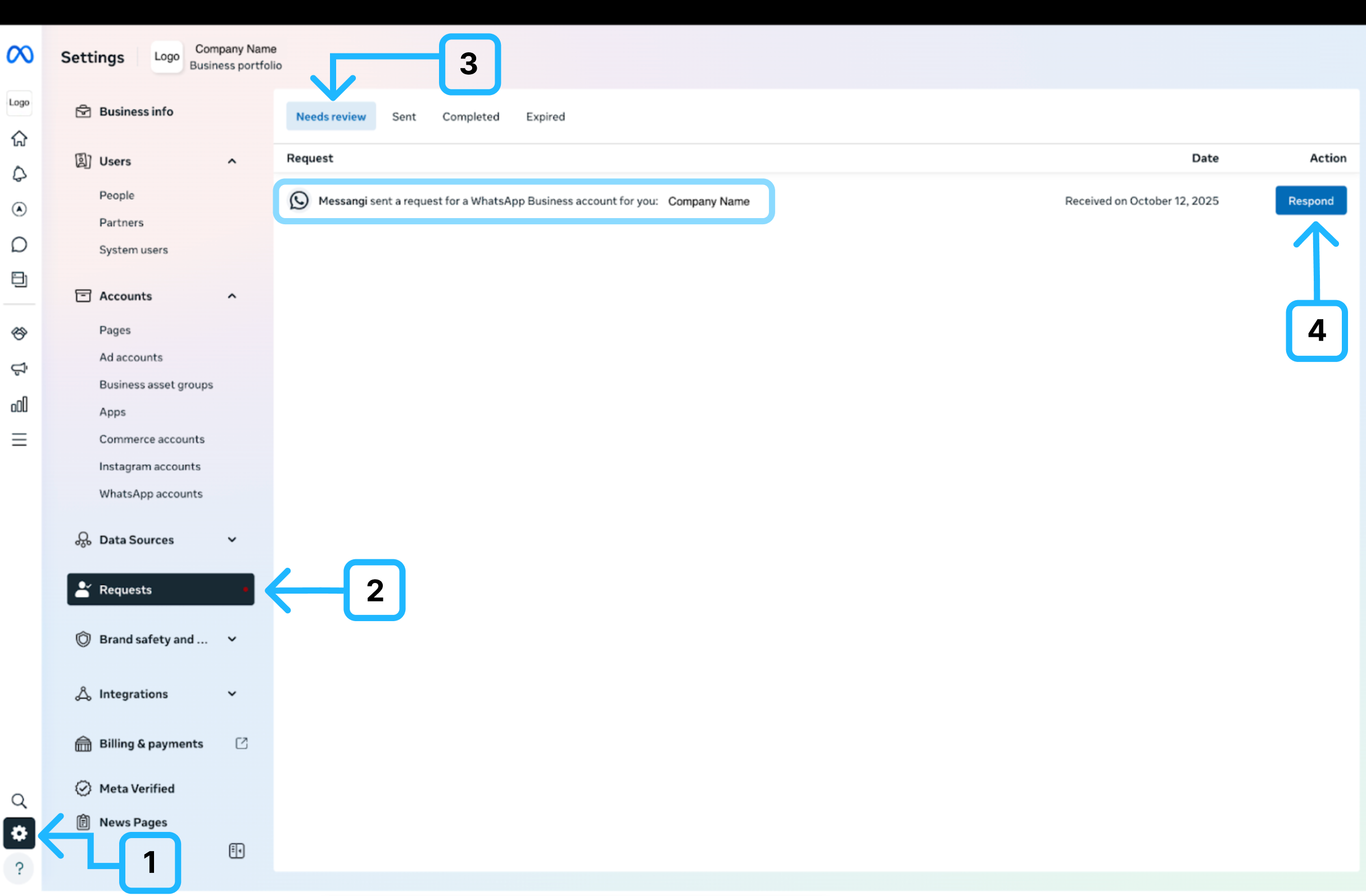Open the notifications bell icon

(20, 174)
